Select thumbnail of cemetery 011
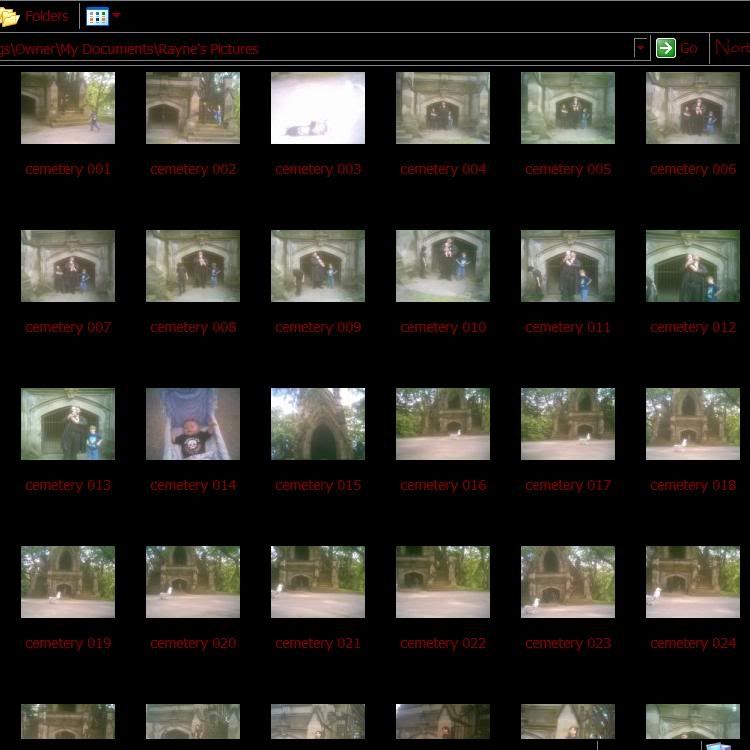The height and width of the screenshot is (750, 750). click(x=568, y=266)
